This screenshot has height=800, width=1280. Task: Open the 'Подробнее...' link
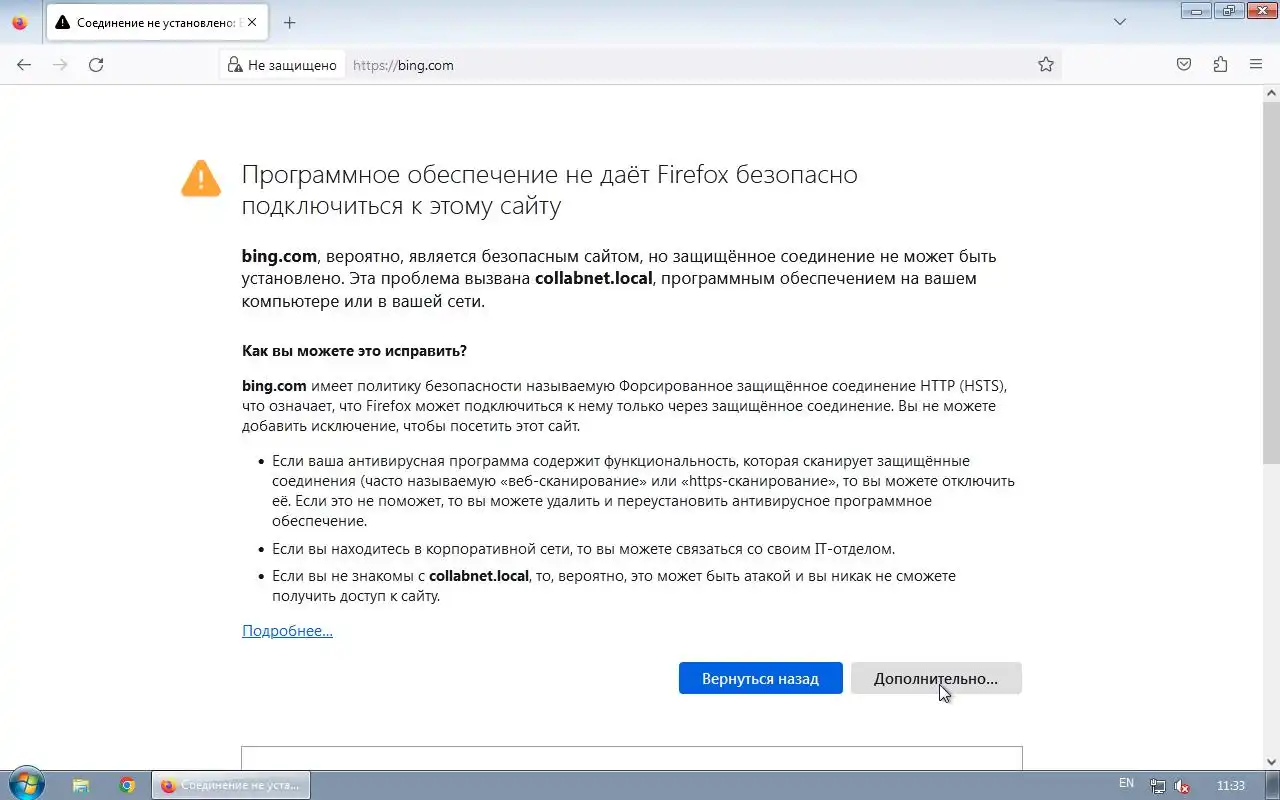click(287, 631)
